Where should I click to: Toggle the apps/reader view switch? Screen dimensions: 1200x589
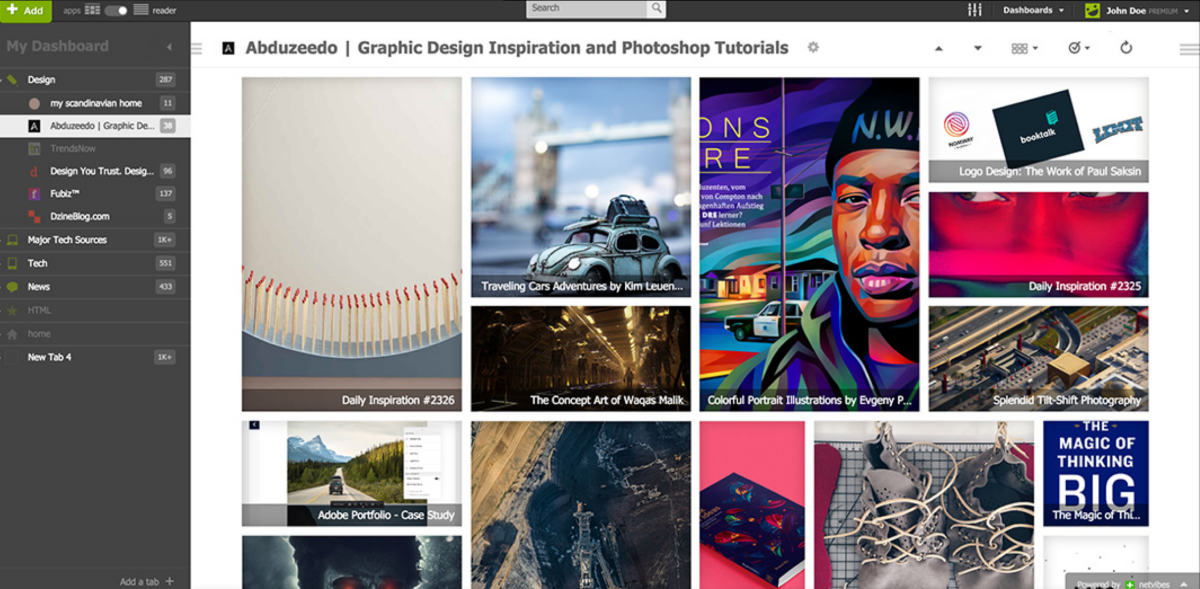click(116, 10)
